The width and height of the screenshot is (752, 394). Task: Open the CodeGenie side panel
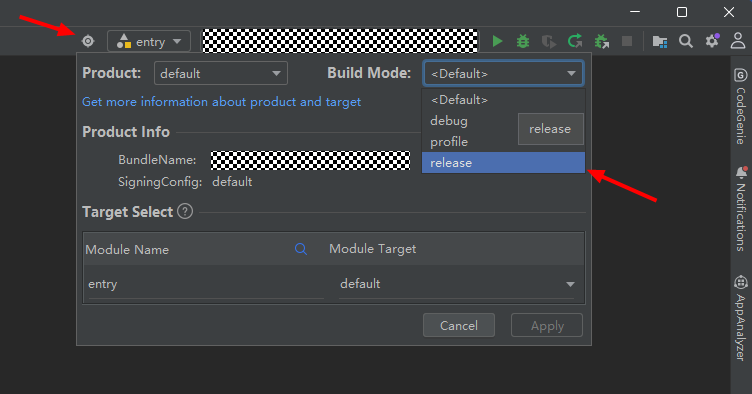tap(741, 106)
